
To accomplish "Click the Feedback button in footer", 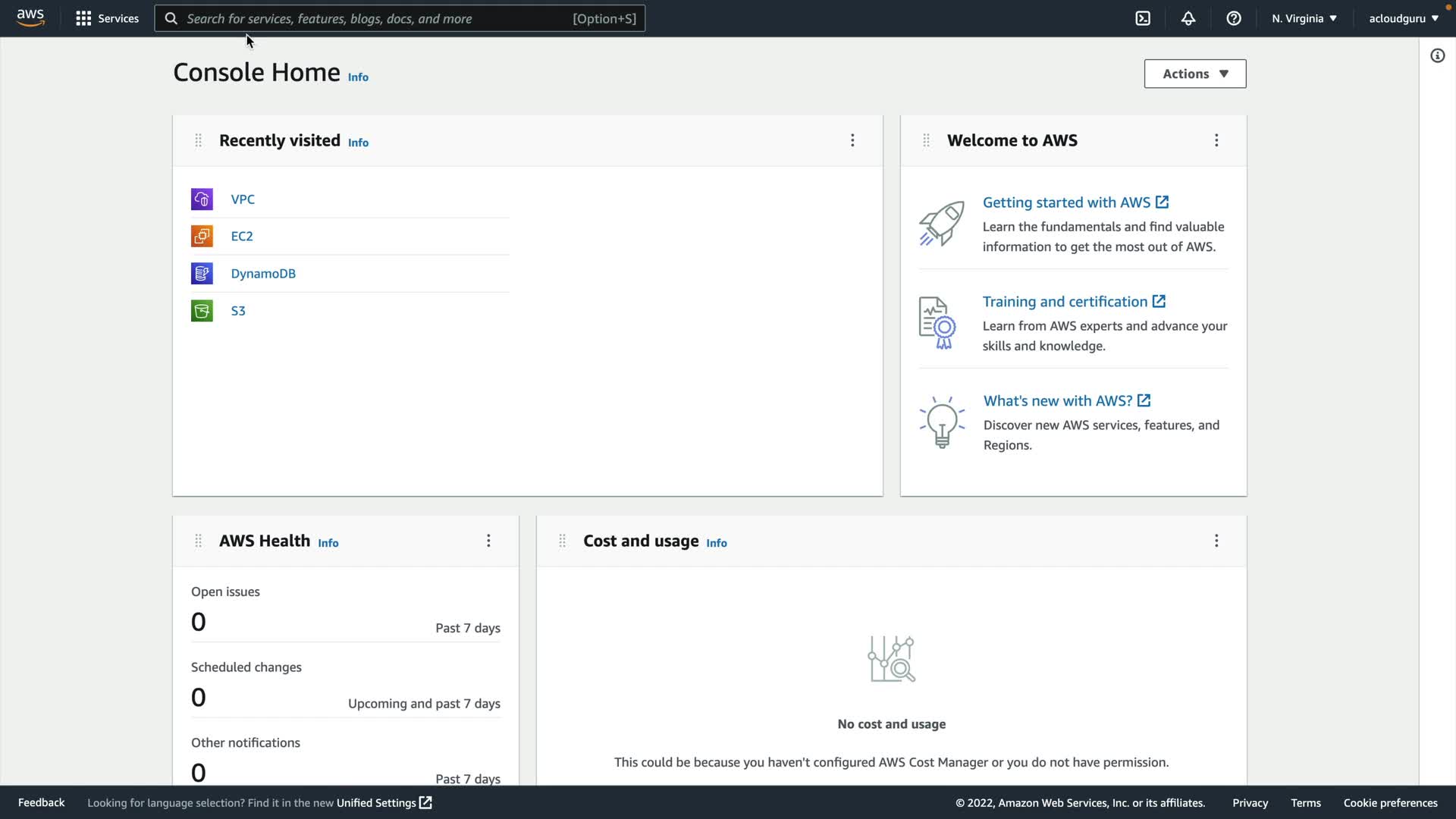I will coord(41,802).
